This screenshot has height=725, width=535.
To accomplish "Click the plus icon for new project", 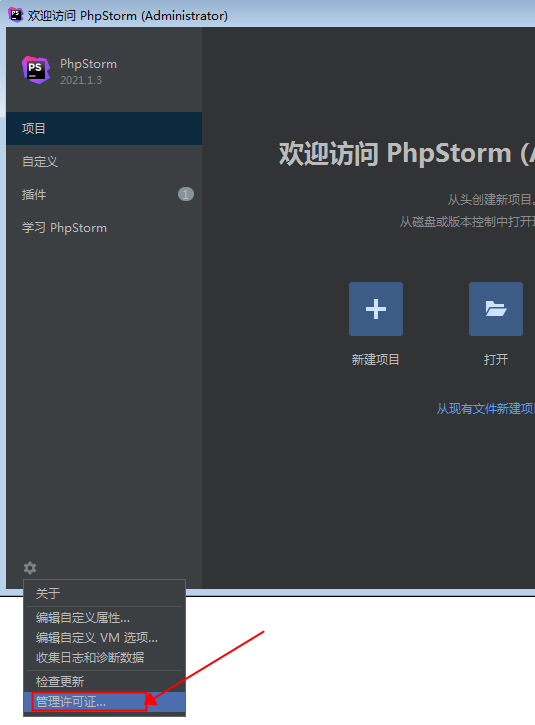I will 375,309.
